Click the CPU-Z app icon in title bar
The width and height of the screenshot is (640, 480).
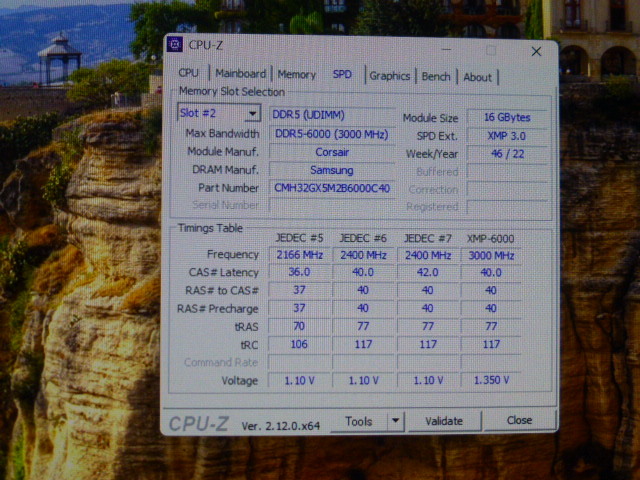tap(175, 44)
